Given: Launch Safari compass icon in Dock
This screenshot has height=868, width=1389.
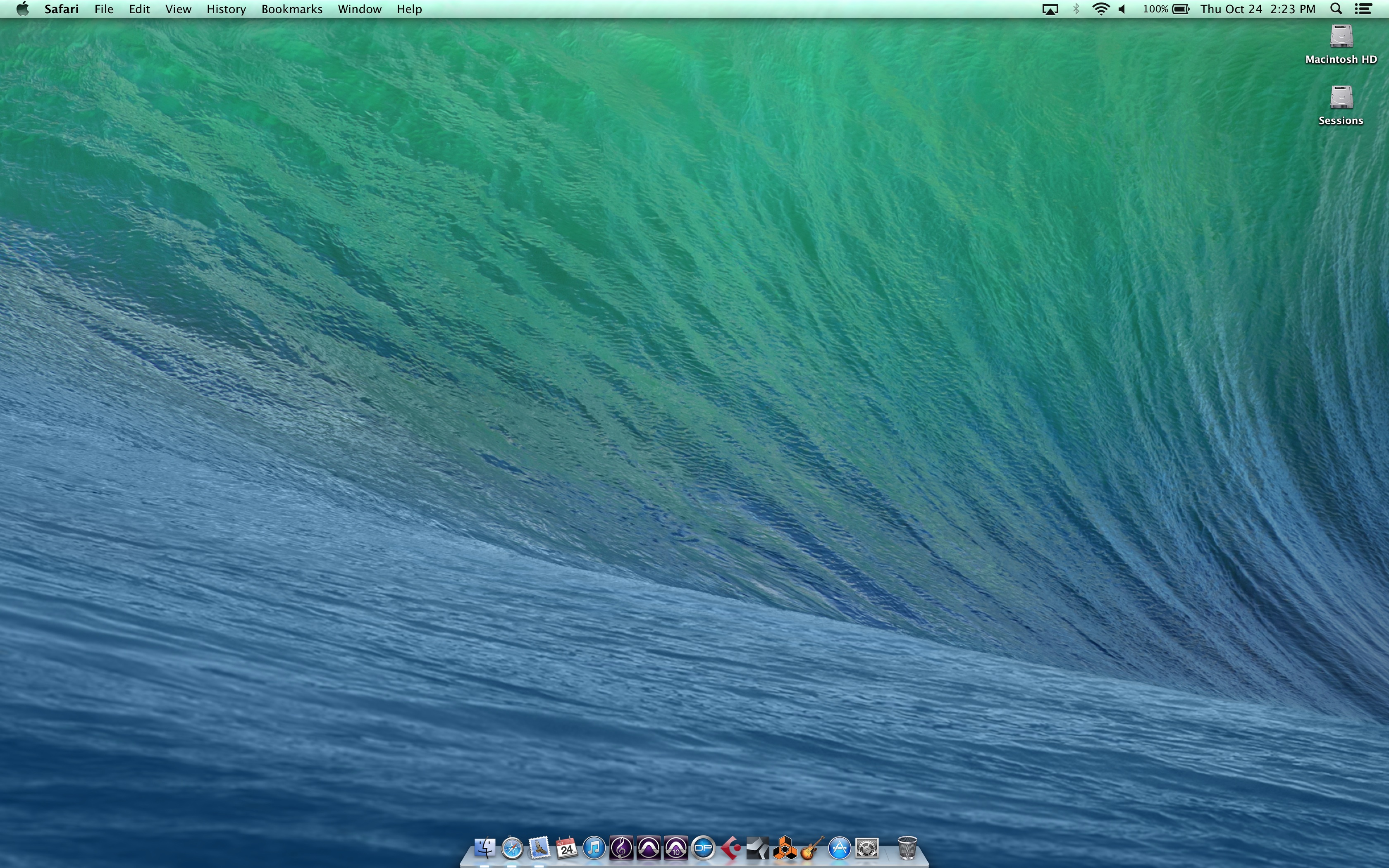Looking at the screenshot, I should coord(512,848).
